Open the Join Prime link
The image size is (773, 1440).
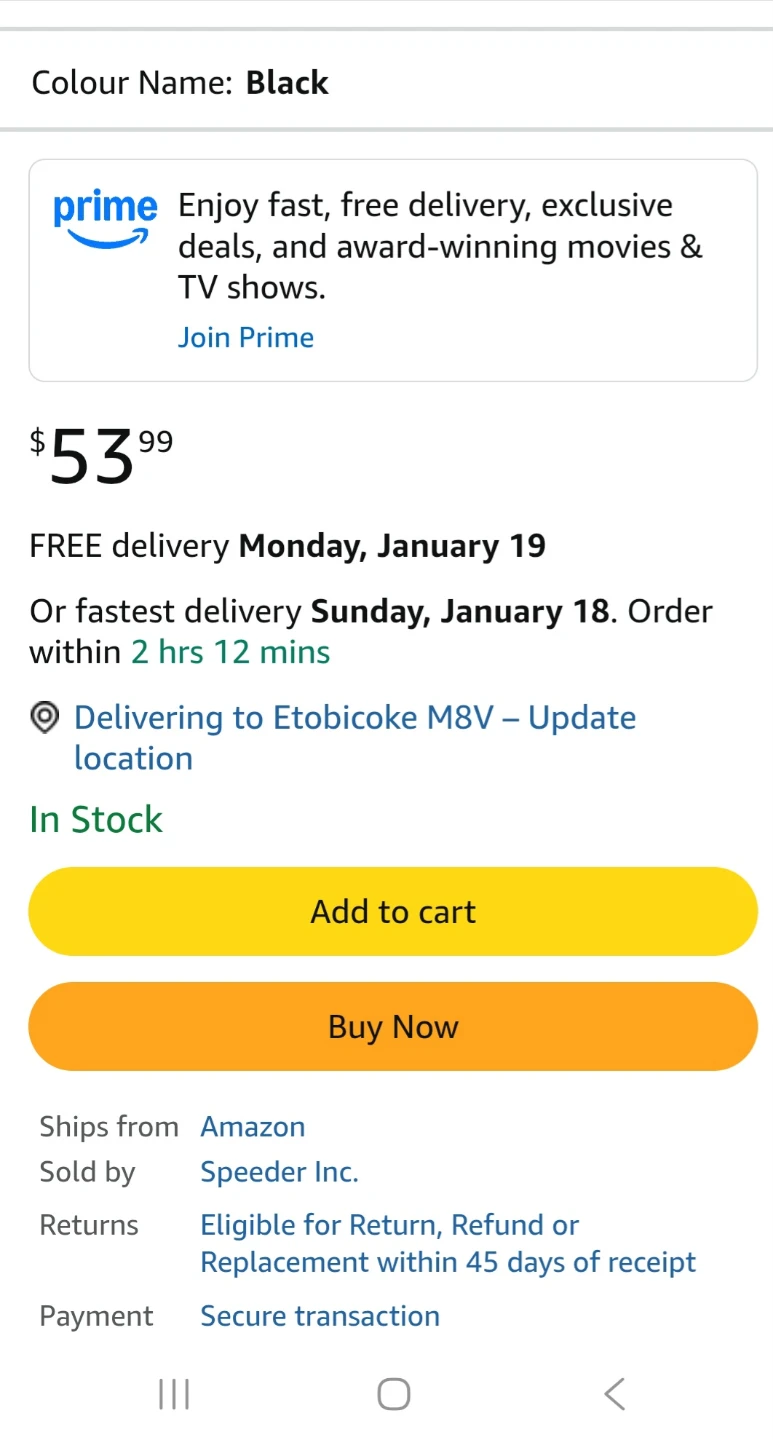coord(246,338)
